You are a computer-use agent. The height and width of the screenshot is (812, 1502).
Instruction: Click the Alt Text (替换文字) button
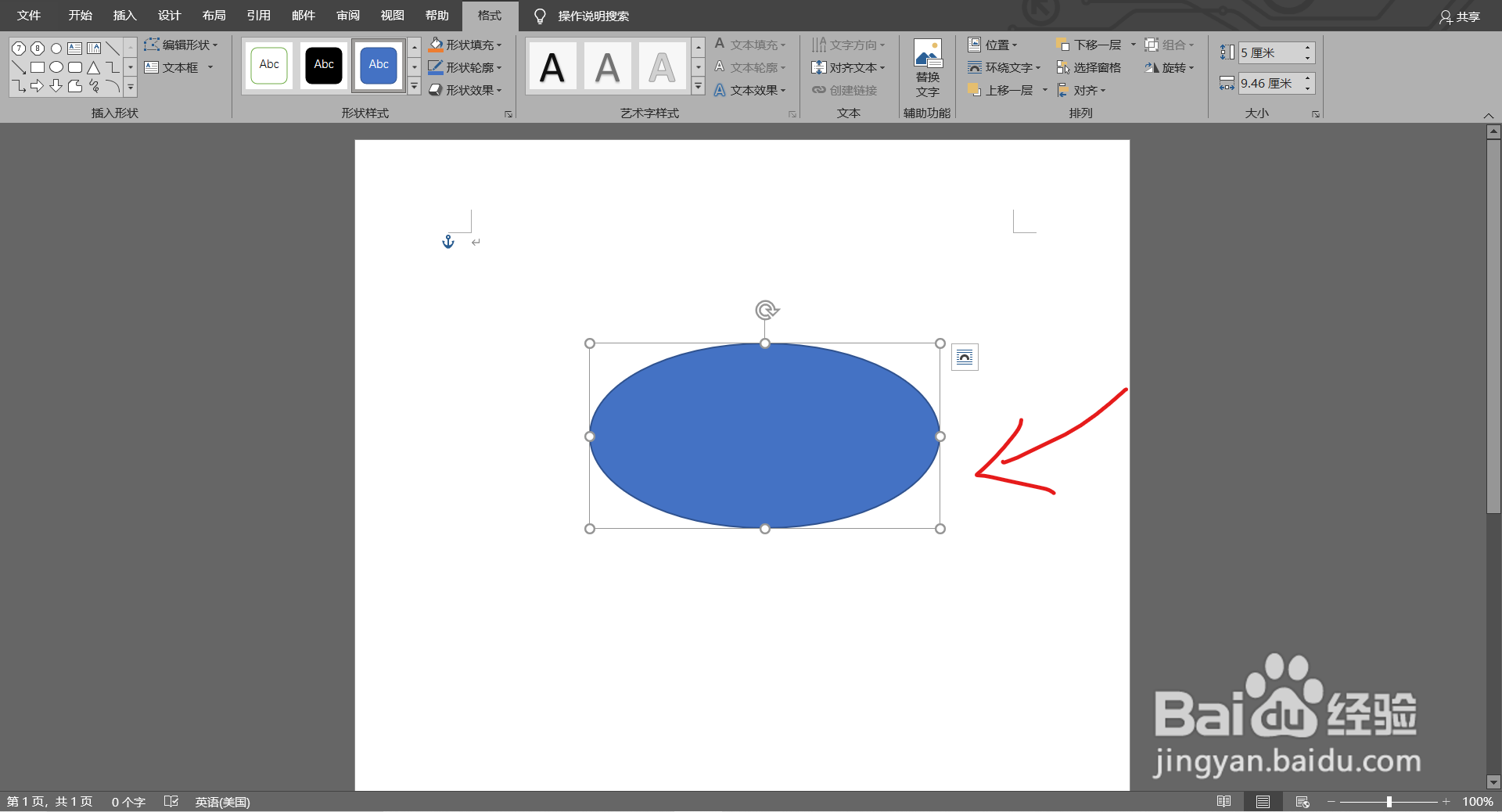[928, 69]
